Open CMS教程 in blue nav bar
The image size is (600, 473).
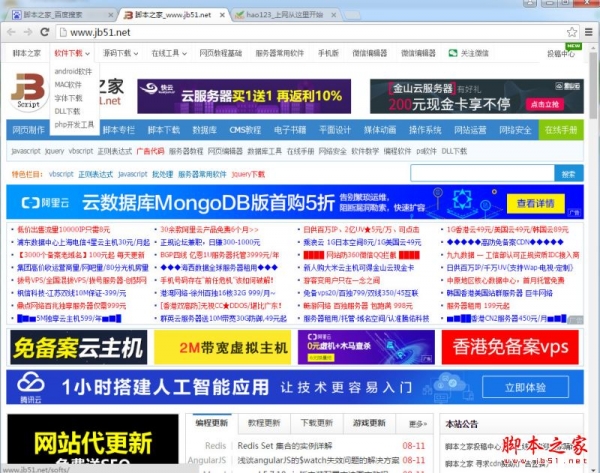[x=245, y=130]
